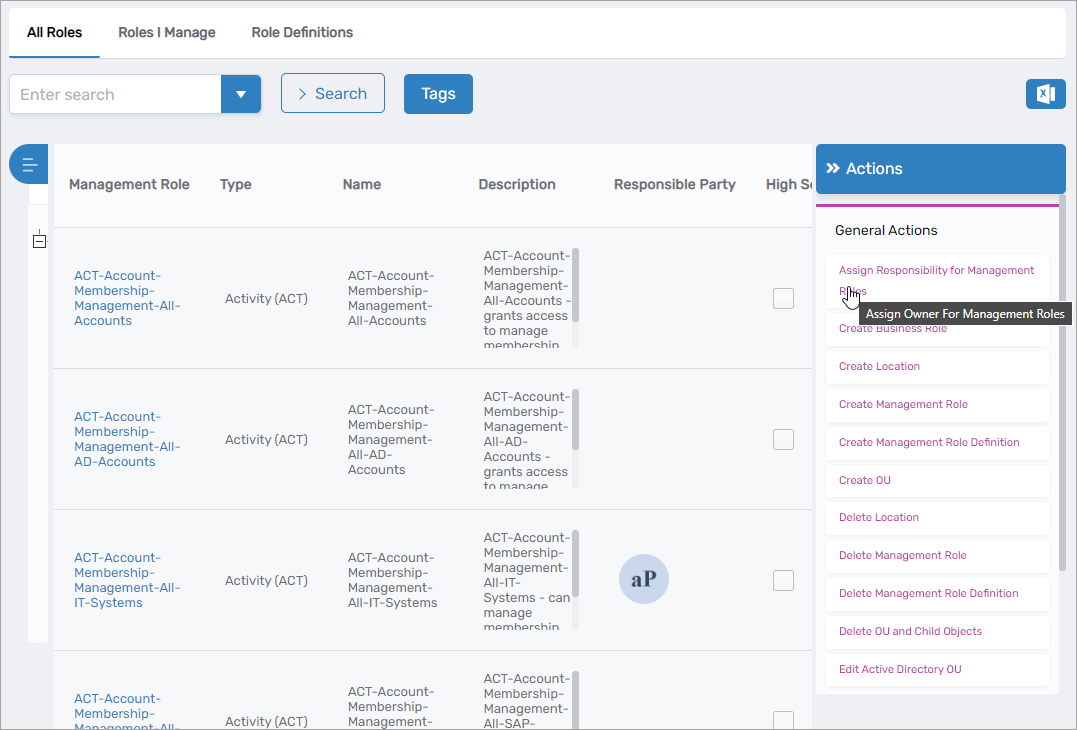Tick High Security checkbox for All-Accounts row
This screenshot has height=730, width=1077.
783,298
